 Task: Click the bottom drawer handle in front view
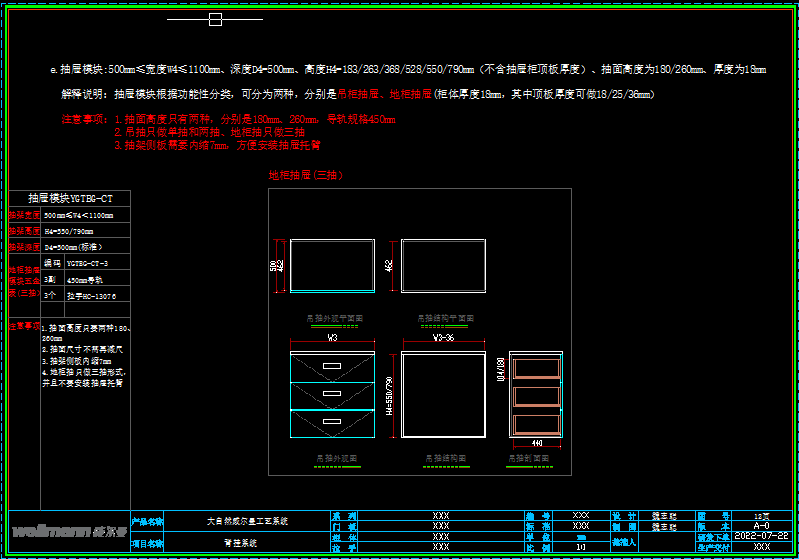332,423
